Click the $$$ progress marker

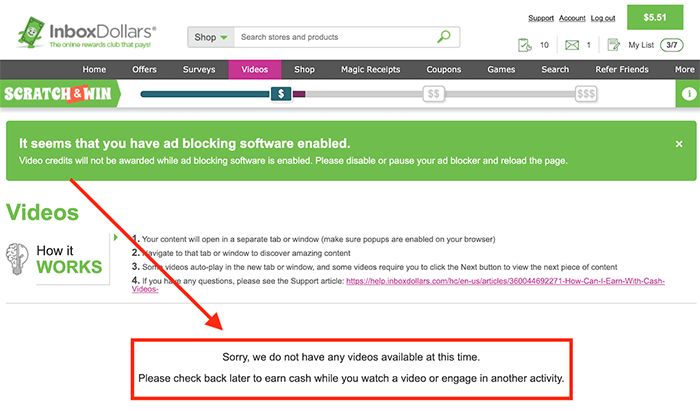pyautogui.click(x=586, y=94)
